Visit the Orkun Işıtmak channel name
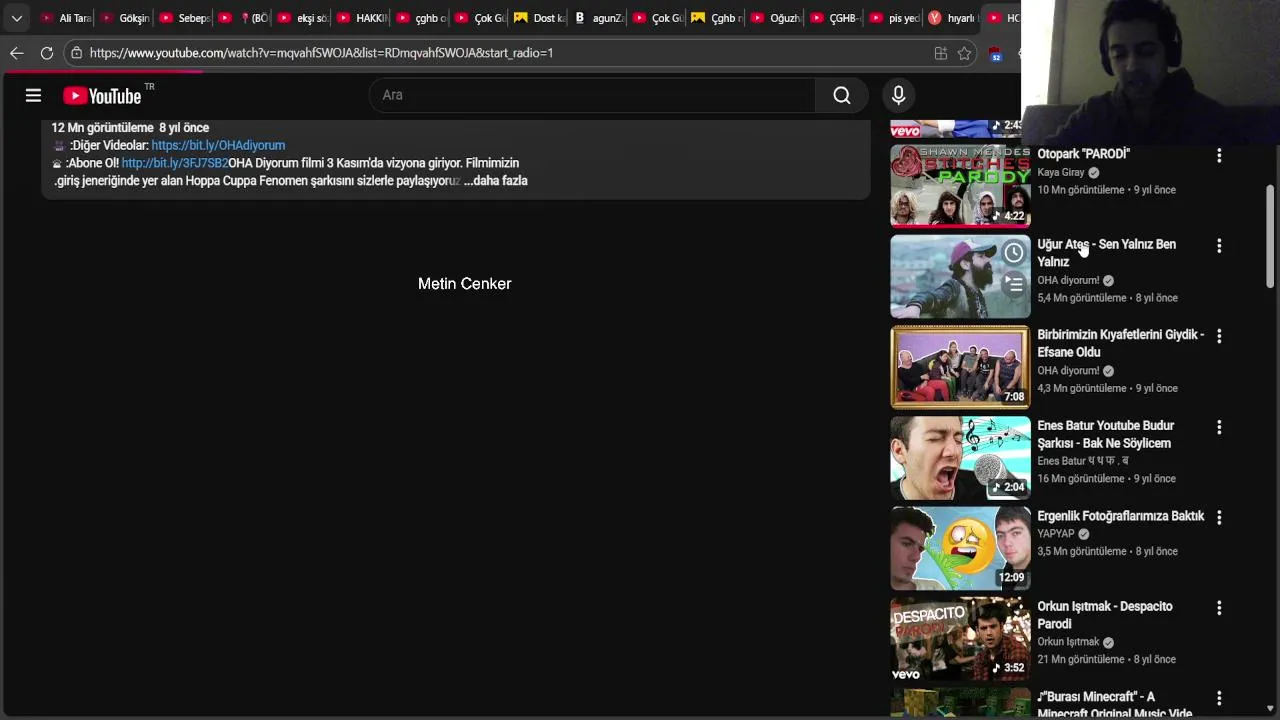Viewport: 1280px width, 720px height. [1068, 642]
